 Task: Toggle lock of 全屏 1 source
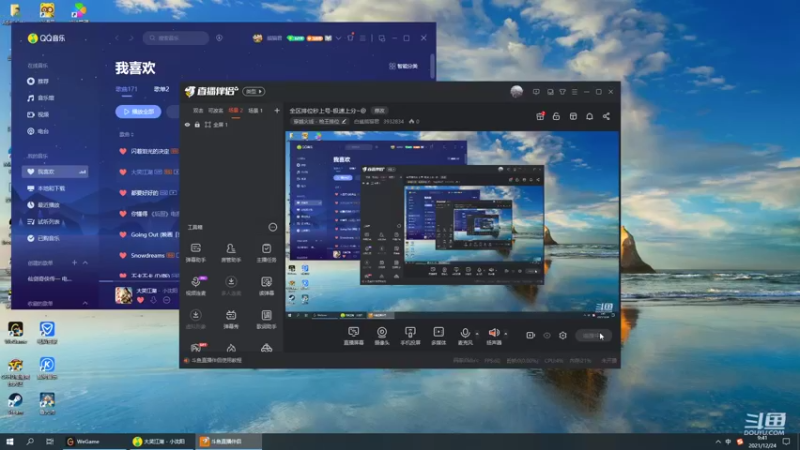coord(197,124)
